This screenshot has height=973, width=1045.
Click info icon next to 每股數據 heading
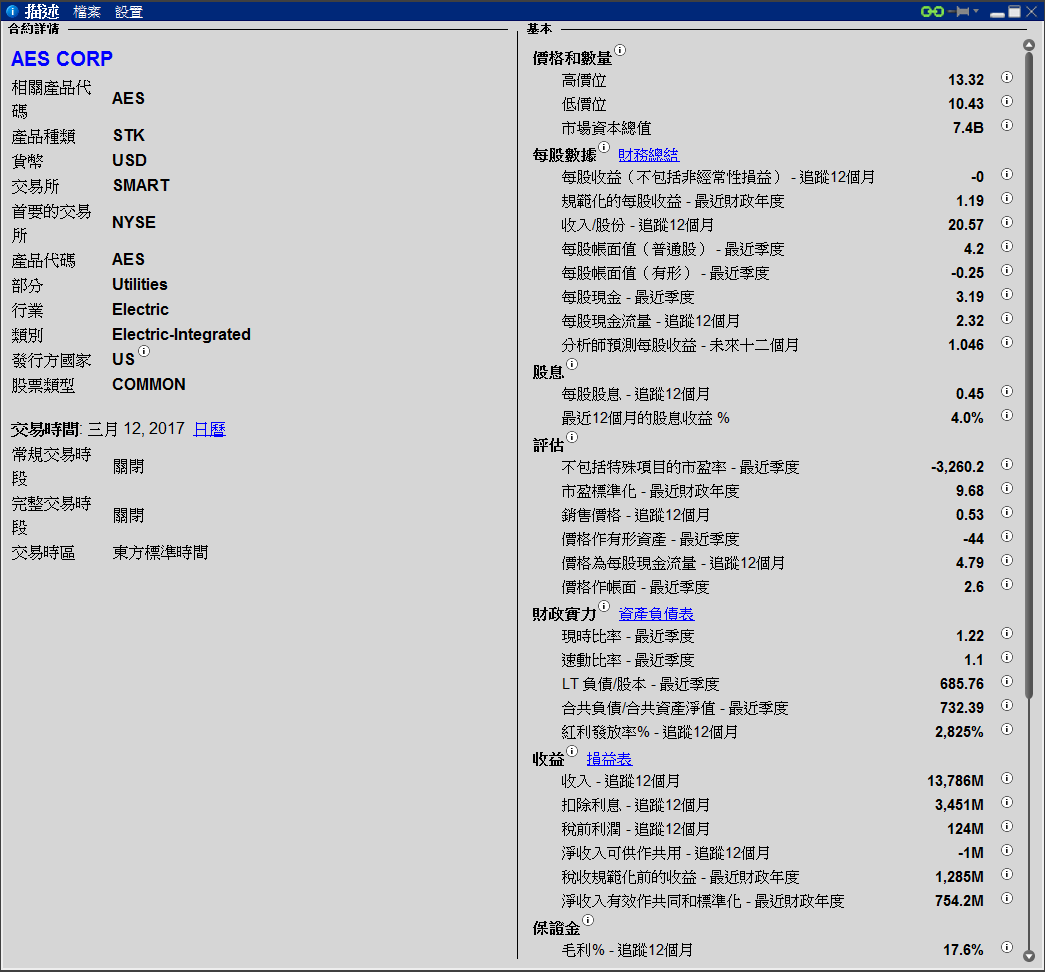tap(604, 147)
